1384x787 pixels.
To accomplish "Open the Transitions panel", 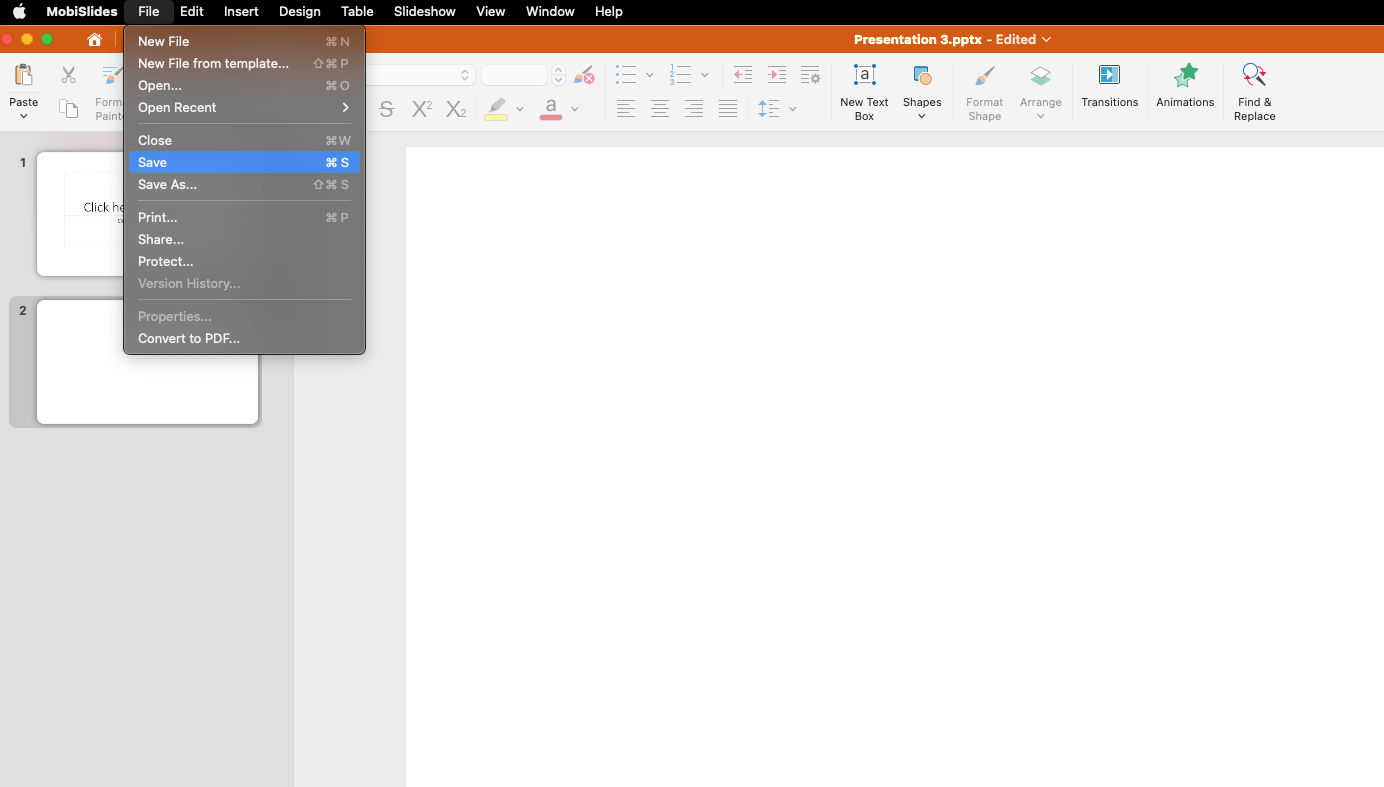I will point(1110,86).
